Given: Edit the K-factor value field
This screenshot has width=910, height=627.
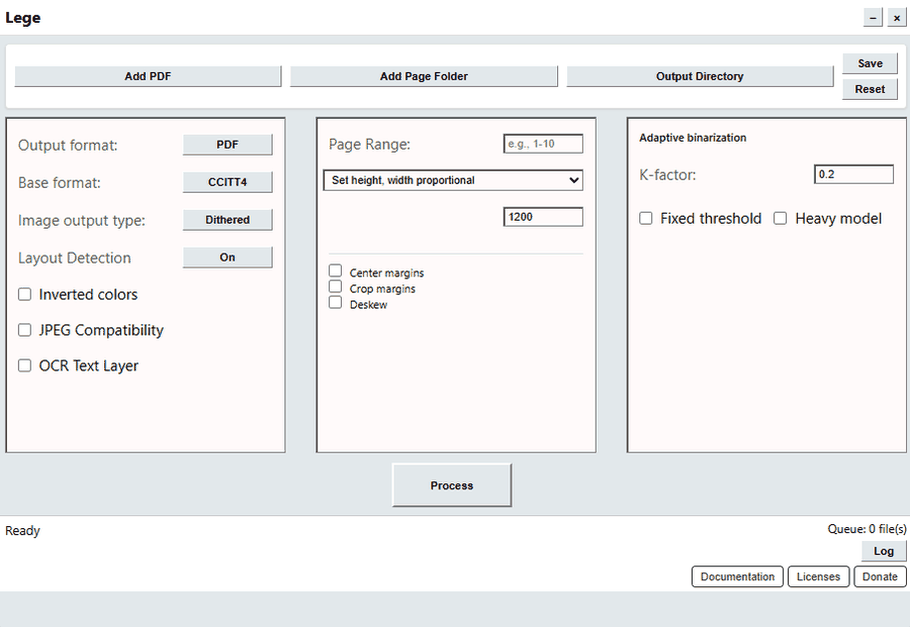Looking at the screenshot, I should point(854,174).
